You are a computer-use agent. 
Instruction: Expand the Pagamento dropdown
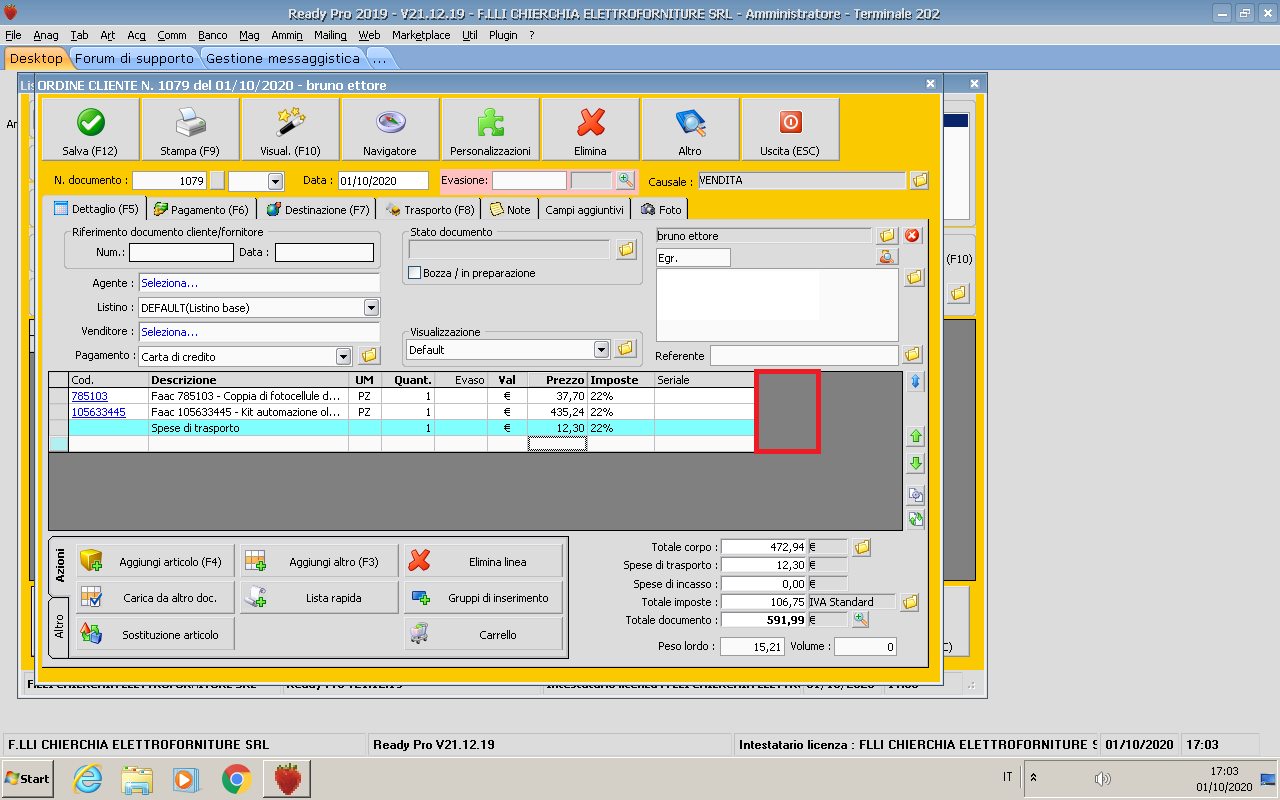tap(343, 356)
